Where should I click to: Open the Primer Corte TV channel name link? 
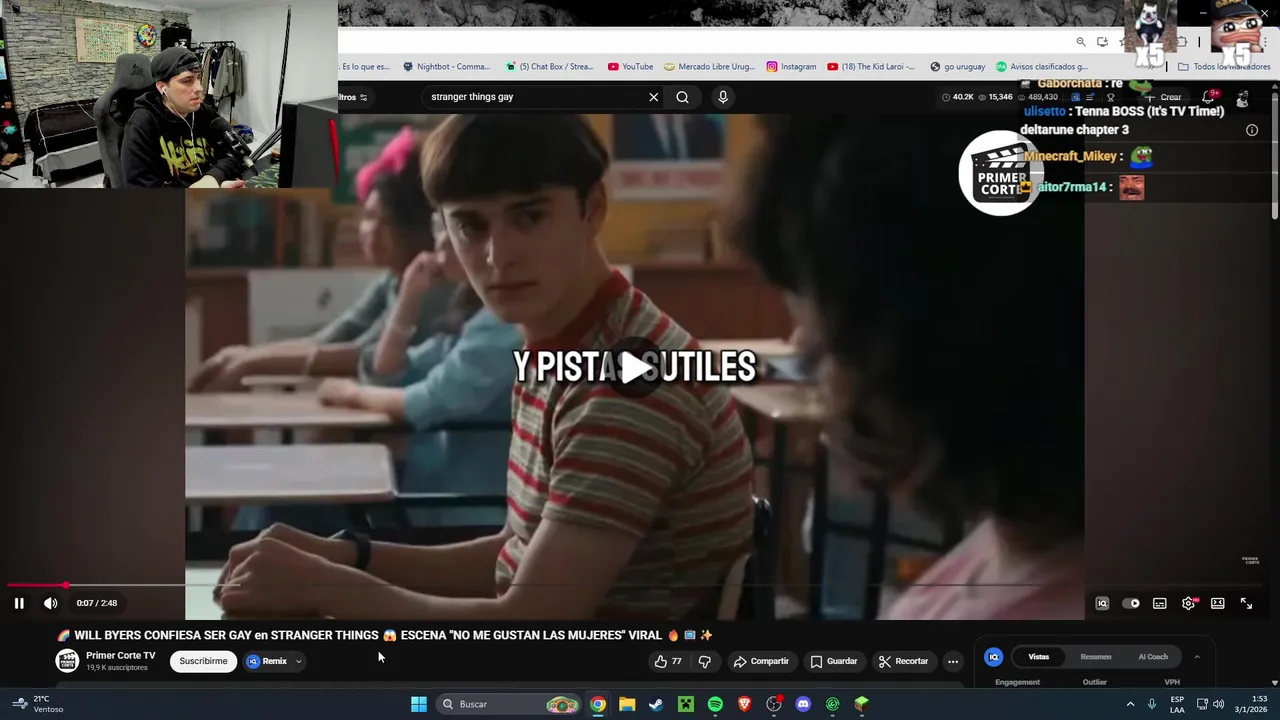121,655
